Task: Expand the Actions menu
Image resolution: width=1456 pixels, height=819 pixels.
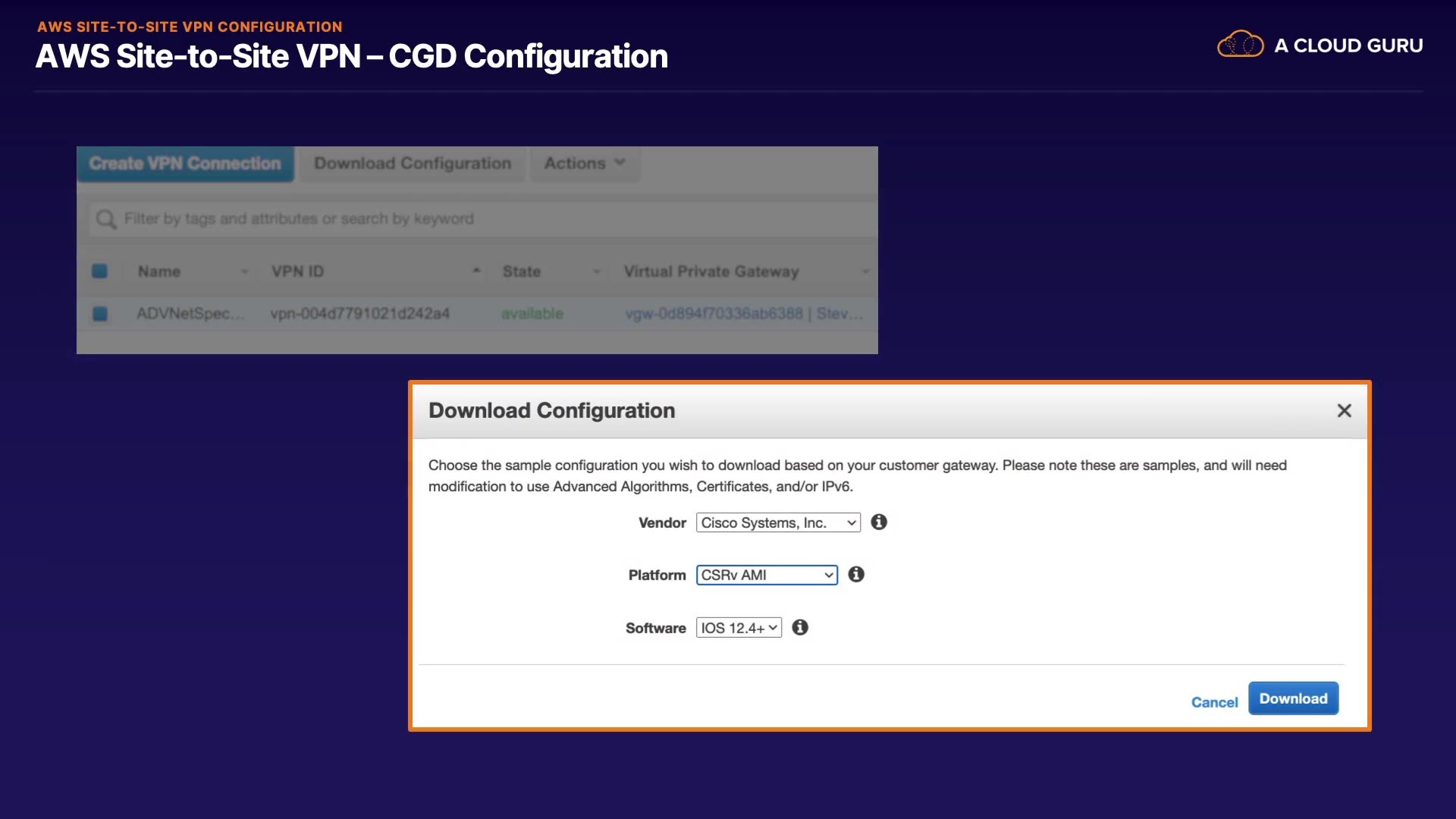Action: (x=584, y=163)
